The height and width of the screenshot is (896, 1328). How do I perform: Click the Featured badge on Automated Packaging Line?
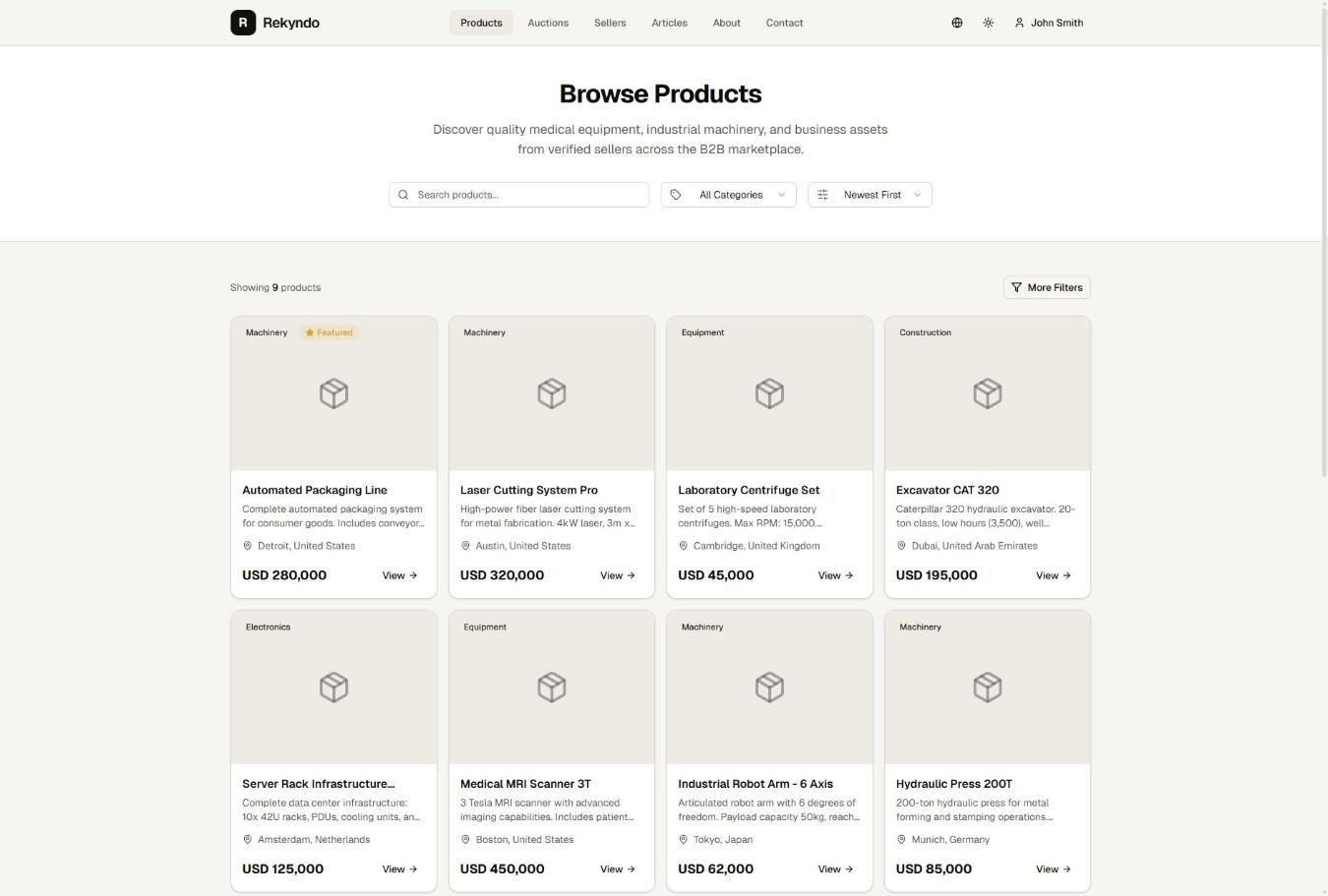pyautogui.click(x=330, y=332)
